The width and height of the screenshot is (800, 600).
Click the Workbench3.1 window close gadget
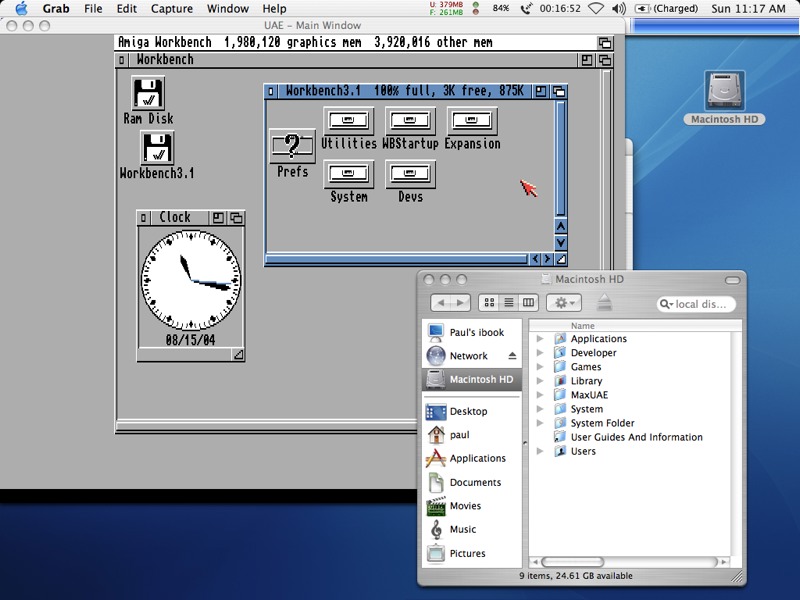[x=271, y=91]
